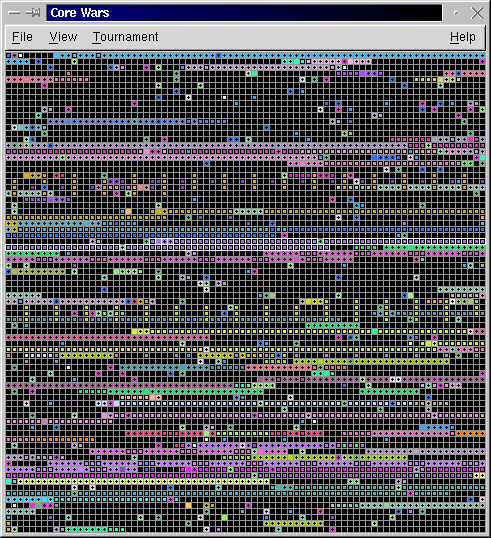Viewport: 491px width, 538px height.
Task: Open the Tournament menu
Action: (126, 37)
